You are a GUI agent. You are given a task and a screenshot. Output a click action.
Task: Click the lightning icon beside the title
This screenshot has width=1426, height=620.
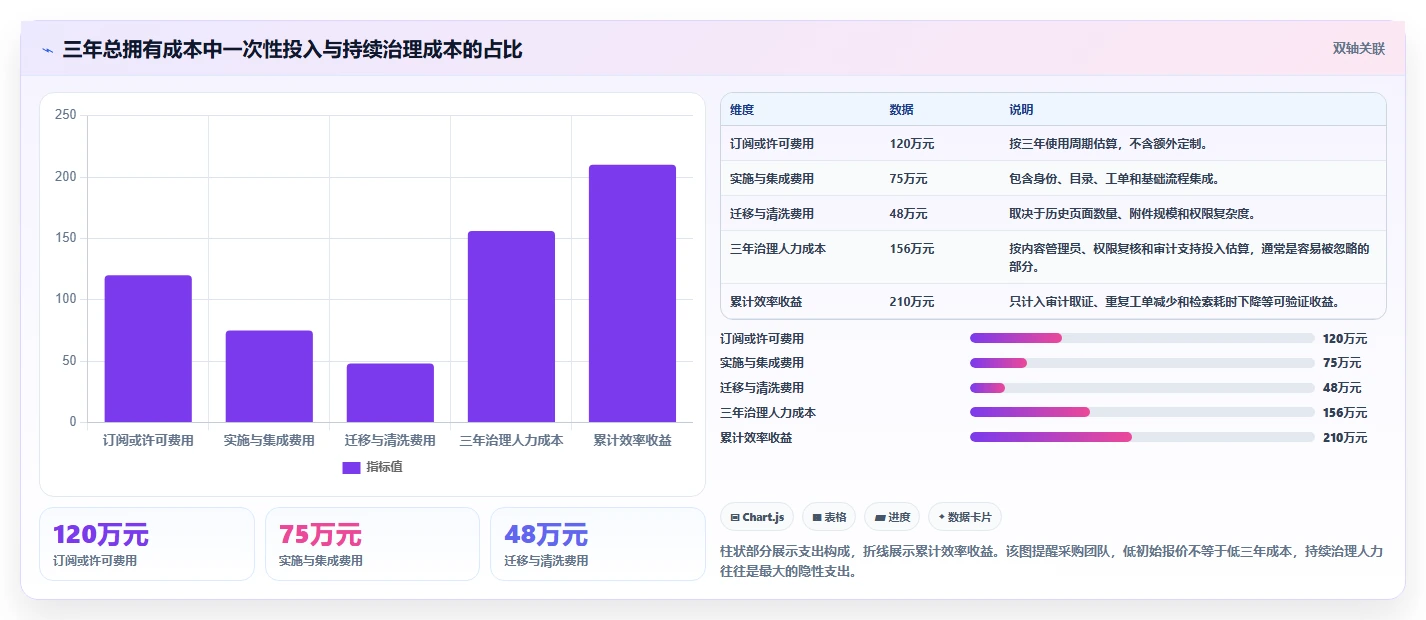[x=48, y=50]
